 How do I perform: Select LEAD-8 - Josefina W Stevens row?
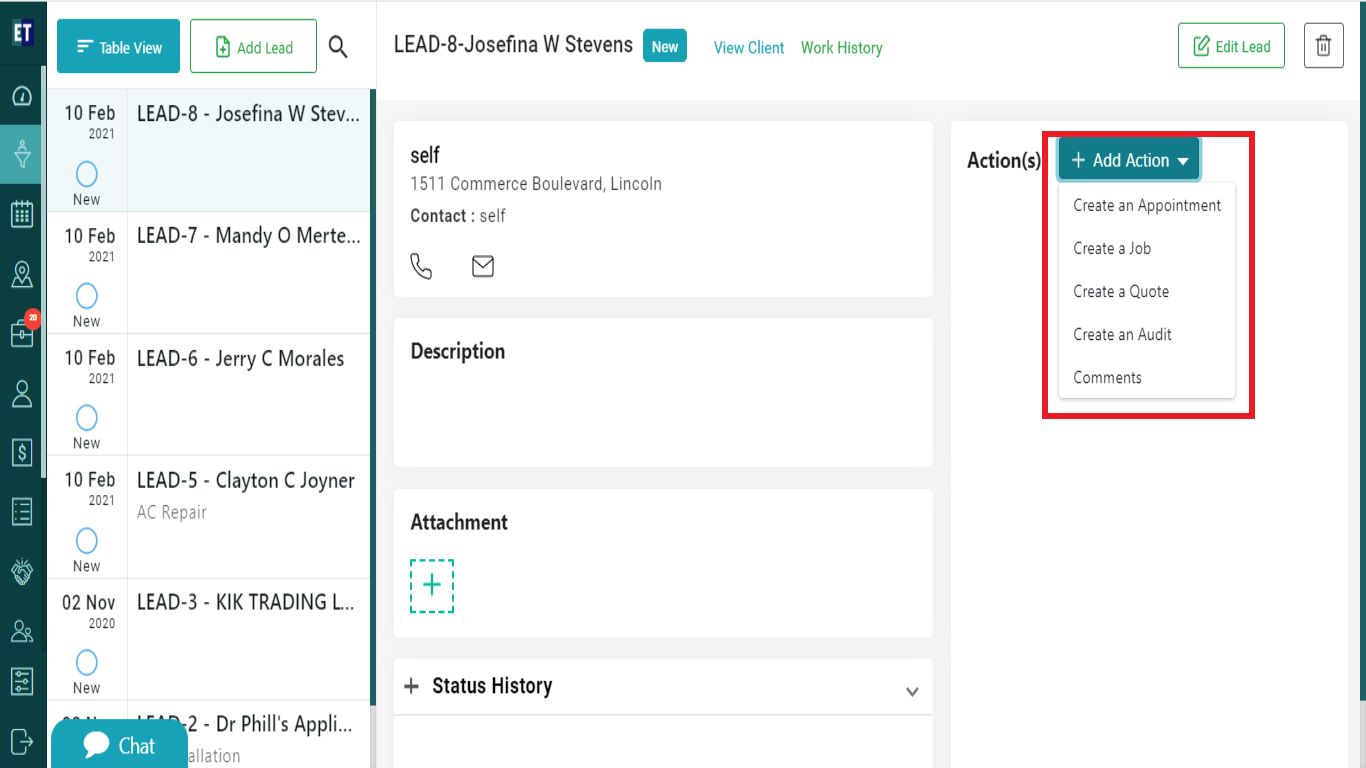pyautogui.click(x=209, y=150)
